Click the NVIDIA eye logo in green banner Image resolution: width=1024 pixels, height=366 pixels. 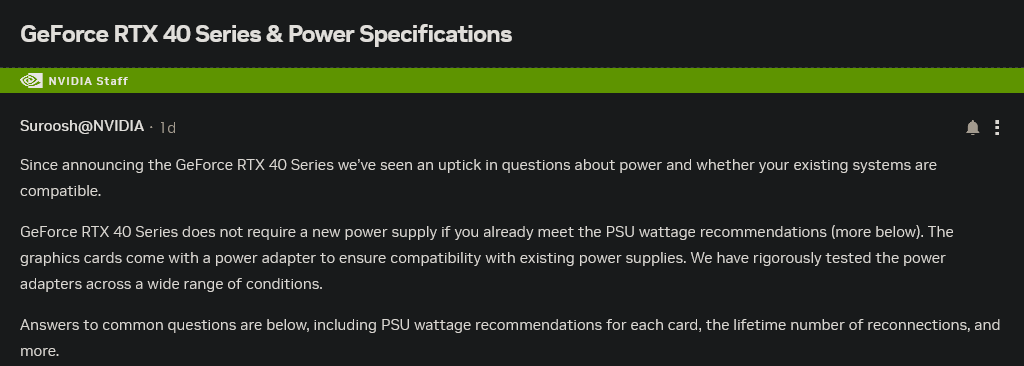click(31, 80)
